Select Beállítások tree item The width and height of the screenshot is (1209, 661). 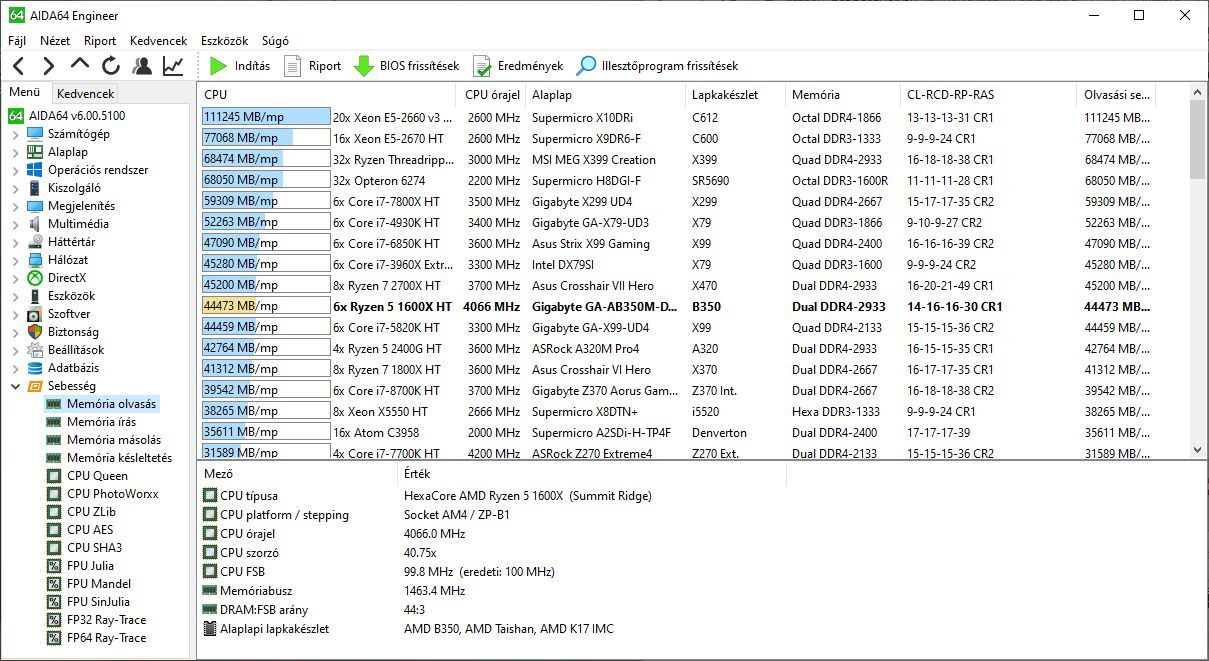pyautogui.click(x=76, y=349)
